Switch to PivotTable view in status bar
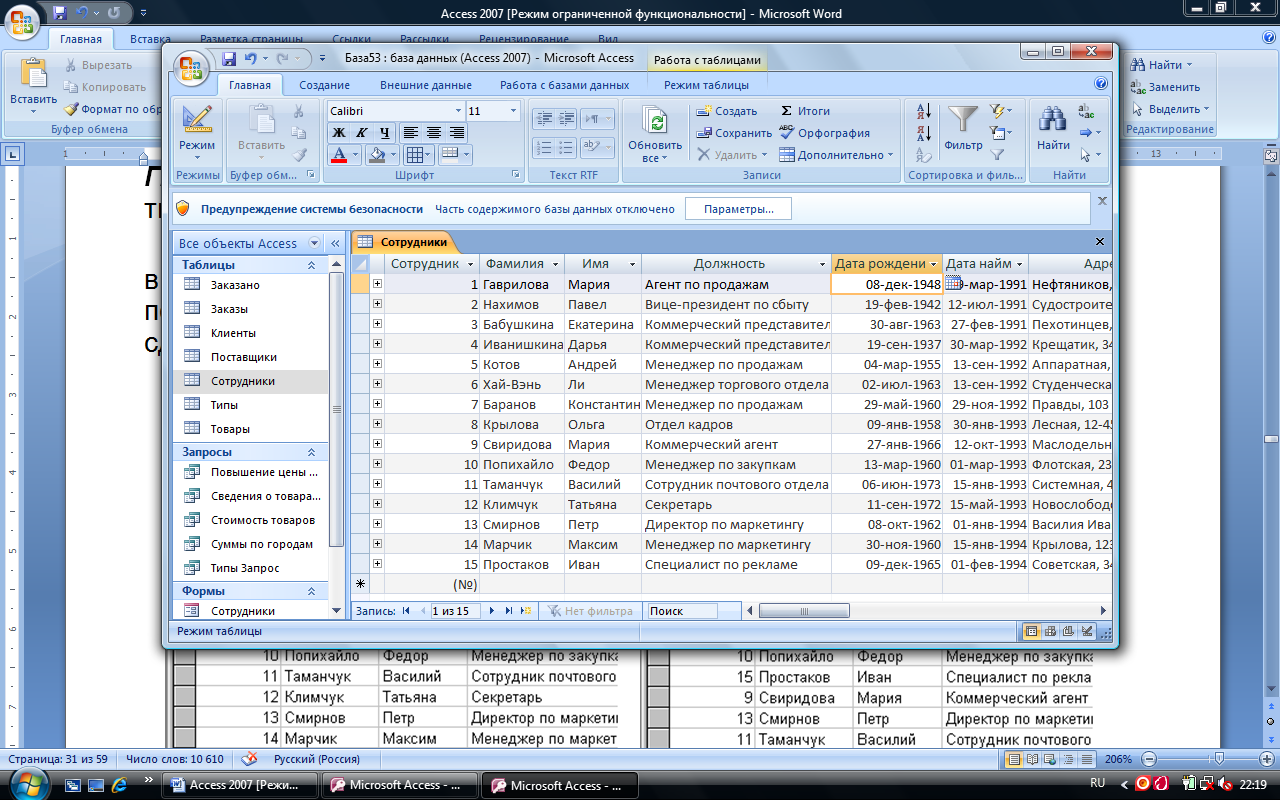1280x800 pixels. pos(1050,631)
